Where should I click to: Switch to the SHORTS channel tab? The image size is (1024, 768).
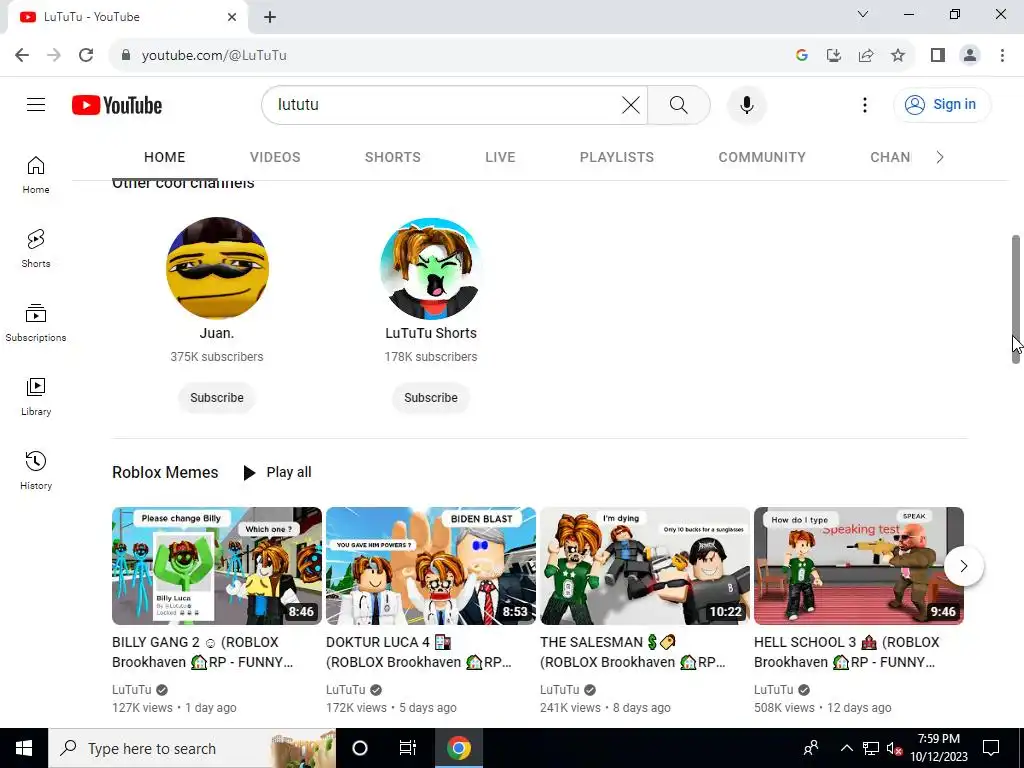[392, 157]
